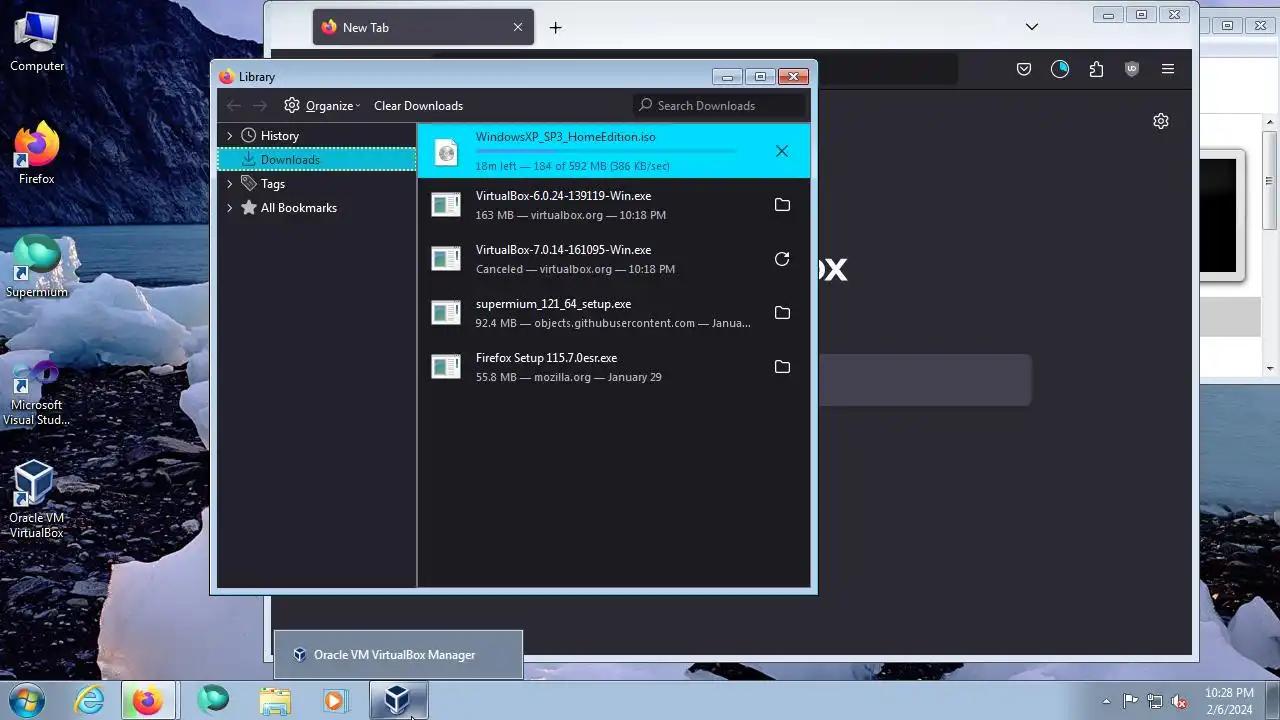This screenshot has width=1280, height=720.
Task: Open containing folder for Firefox Setup 115.7.0esr.exe
Action: (782, 367)
